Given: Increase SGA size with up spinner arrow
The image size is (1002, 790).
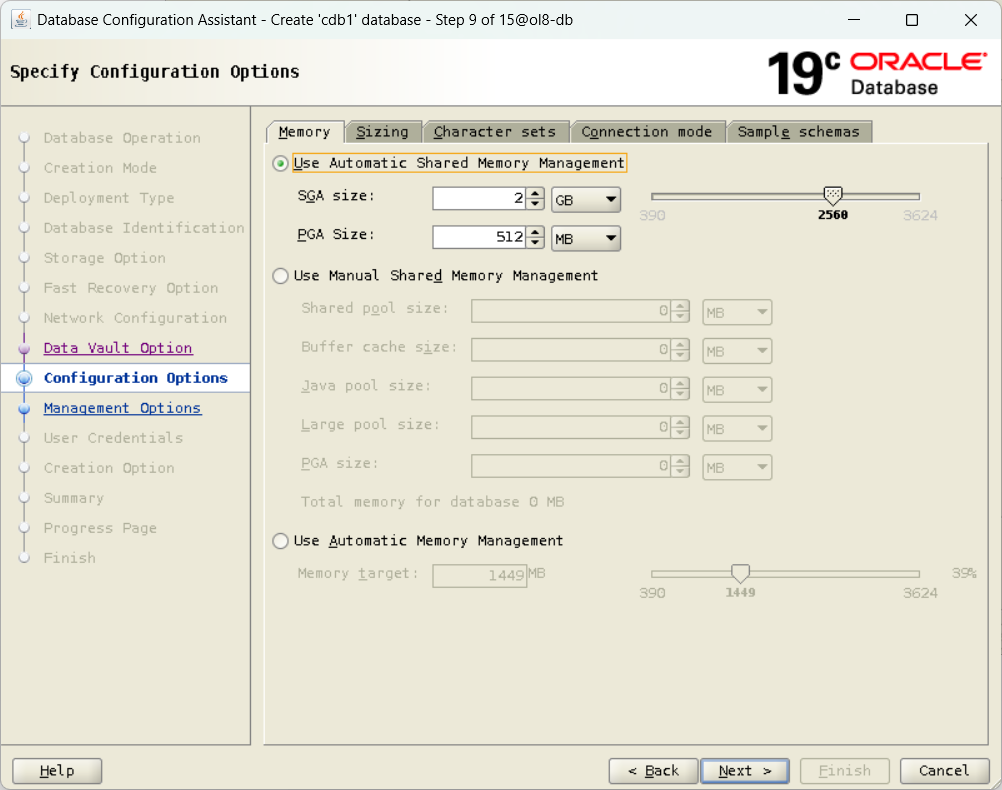Looking at the screenshot, I should 536,194.
